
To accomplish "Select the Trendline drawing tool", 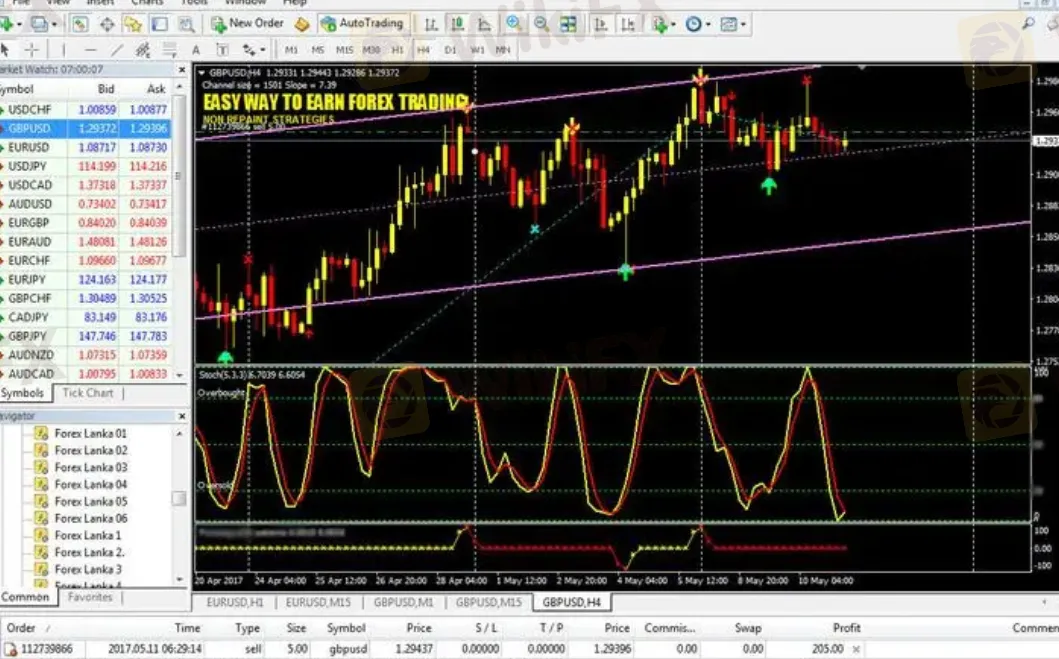I will pos(117,50).
